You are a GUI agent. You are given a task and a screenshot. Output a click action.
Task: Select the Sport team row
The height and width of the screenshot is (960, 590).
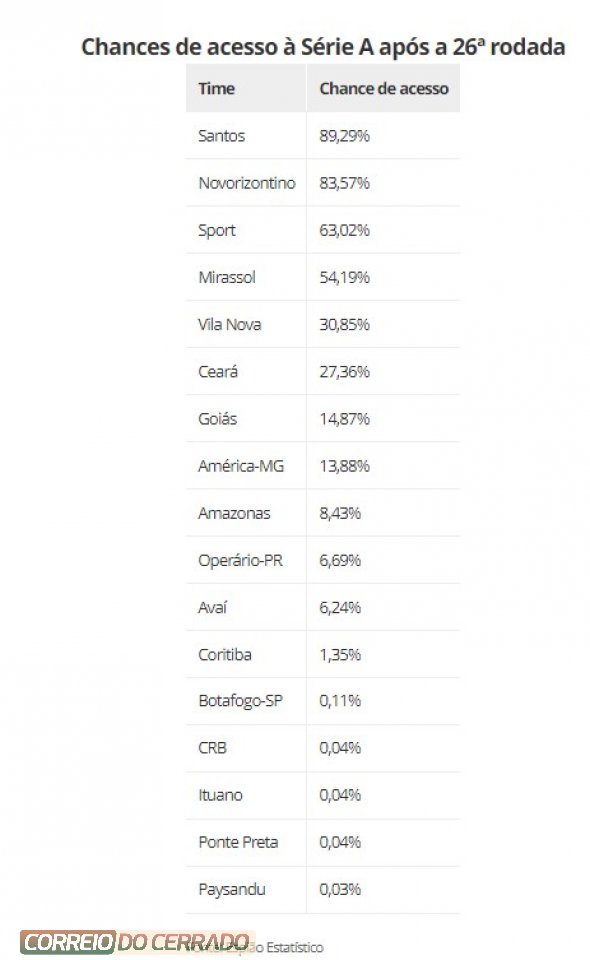tap(323, 230)
